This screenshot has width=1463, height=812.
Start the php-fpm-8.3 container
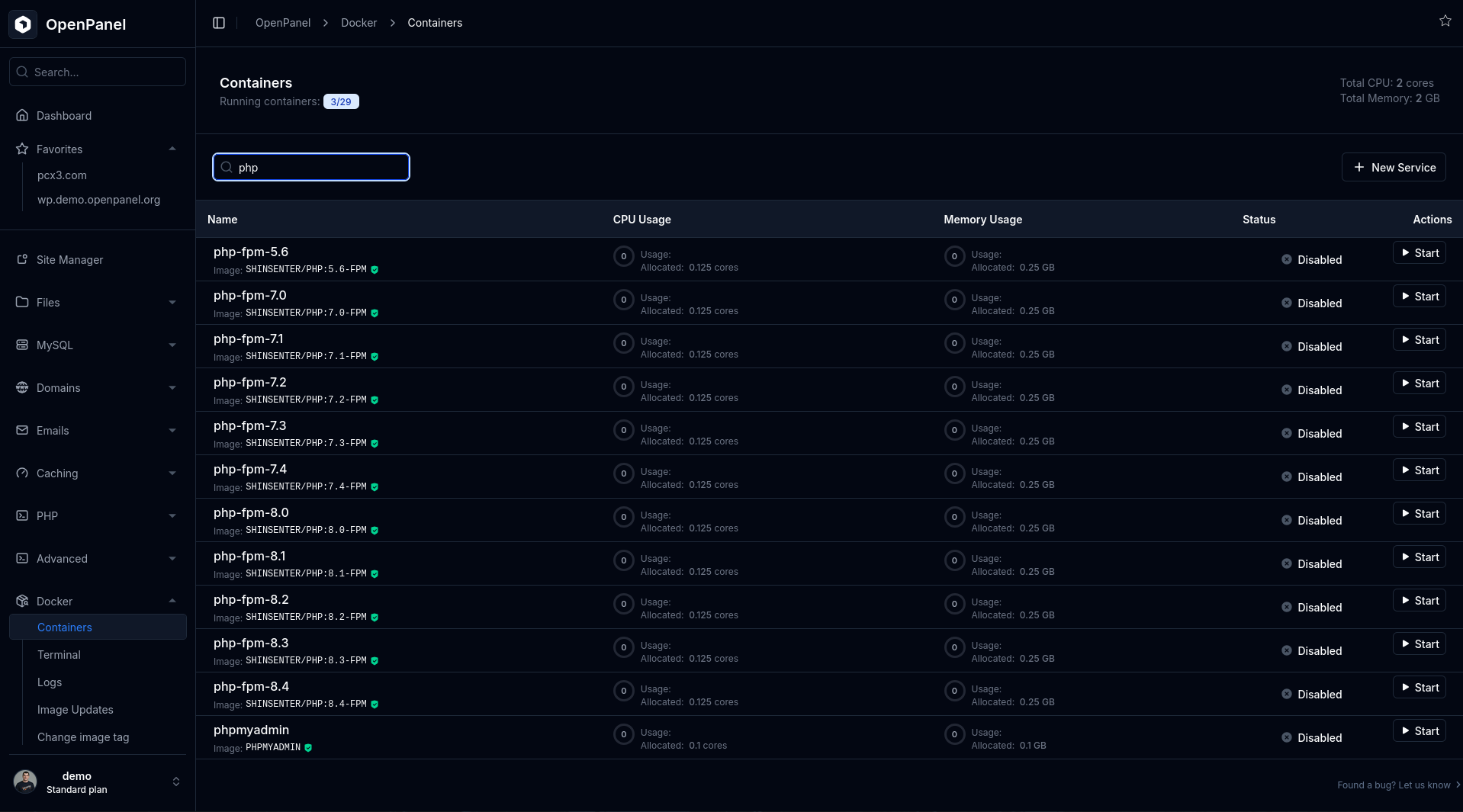1420,644
